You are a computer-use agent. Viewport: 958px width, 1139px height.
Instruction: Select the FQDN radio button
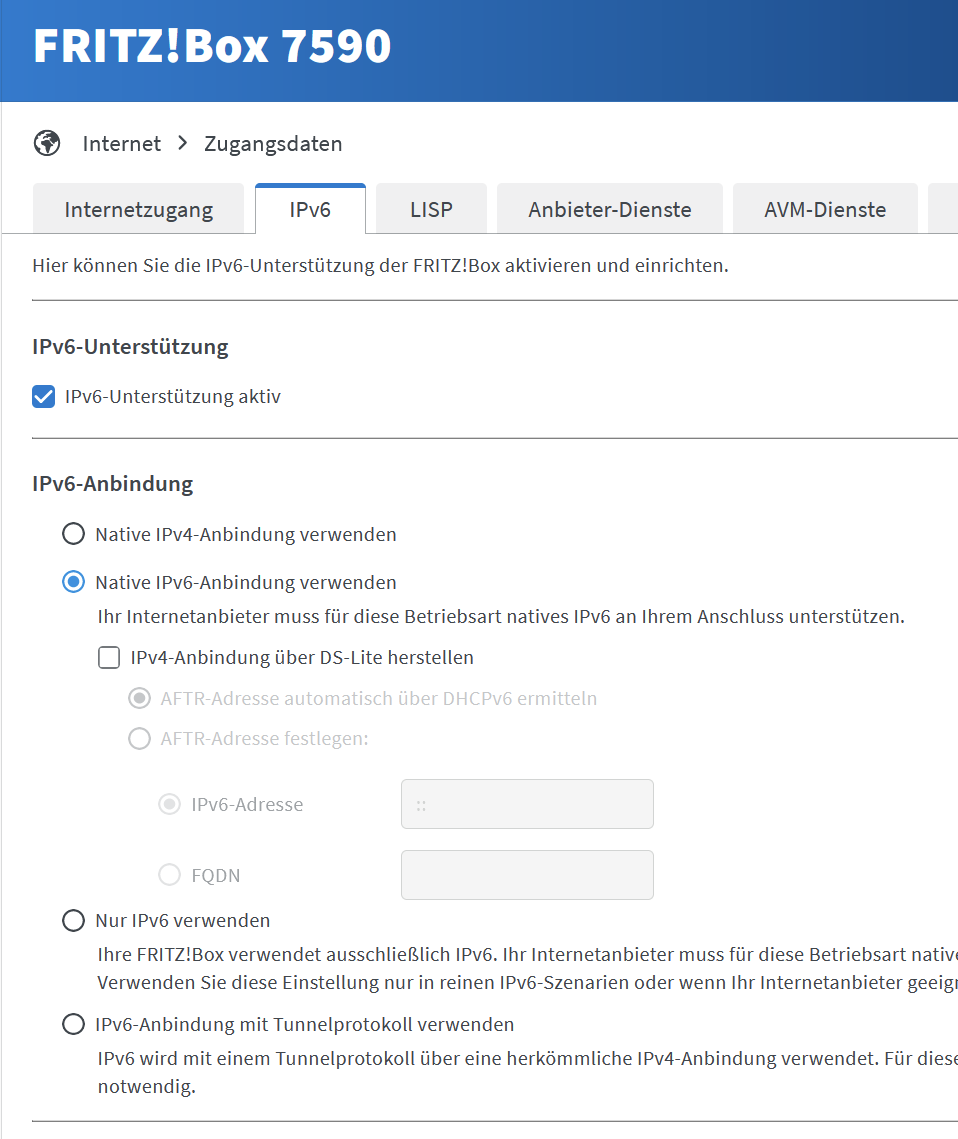[x=170, y=875]
